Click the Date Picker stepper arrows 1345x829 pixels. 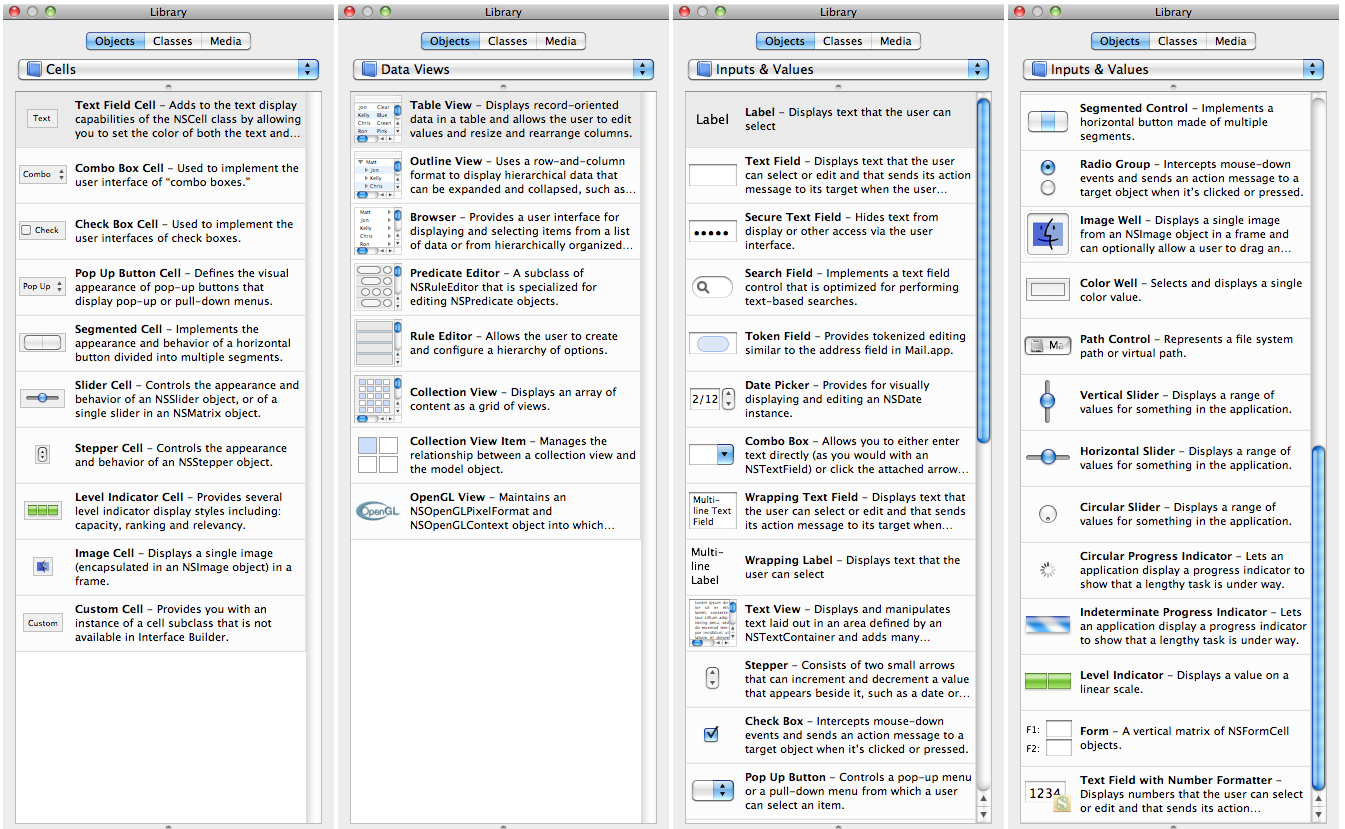coord(728,399)
